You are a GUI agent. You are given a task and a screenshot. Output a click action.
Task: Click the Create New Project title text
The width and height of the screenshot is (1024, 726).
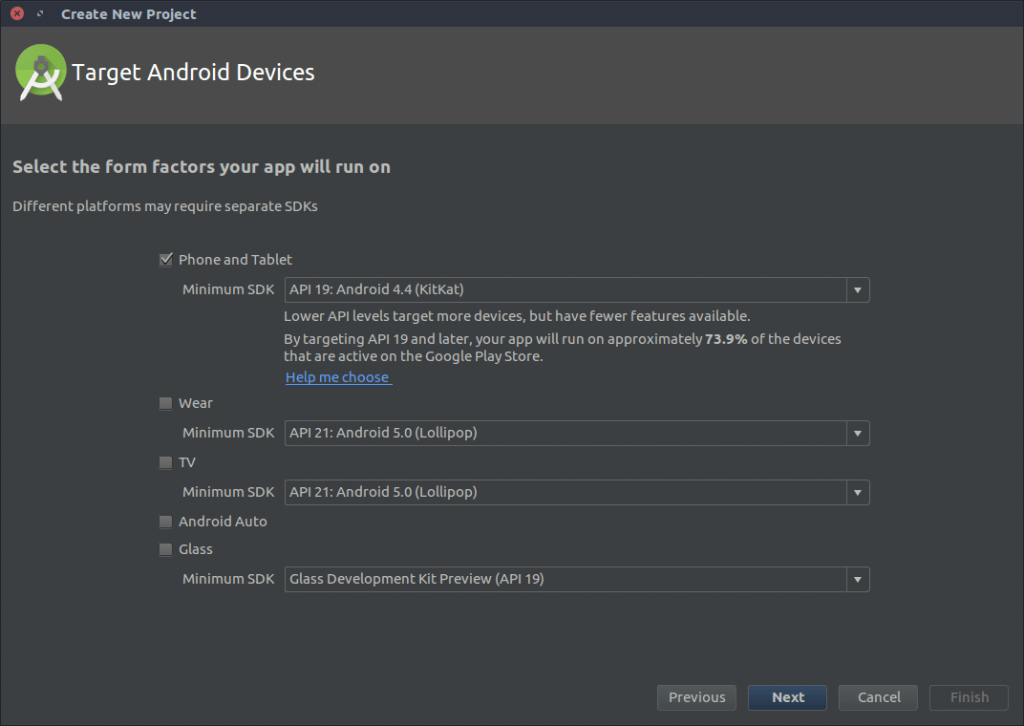129,14
